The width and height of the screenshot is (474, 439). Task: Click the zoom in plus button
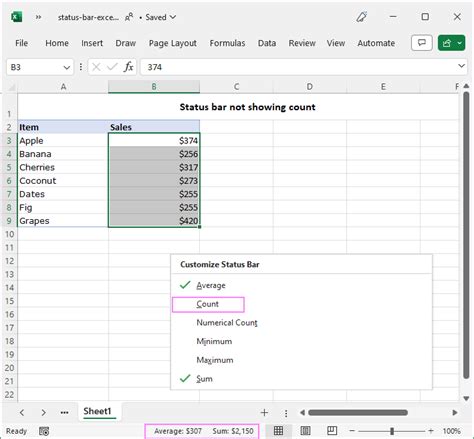(431, 431)
